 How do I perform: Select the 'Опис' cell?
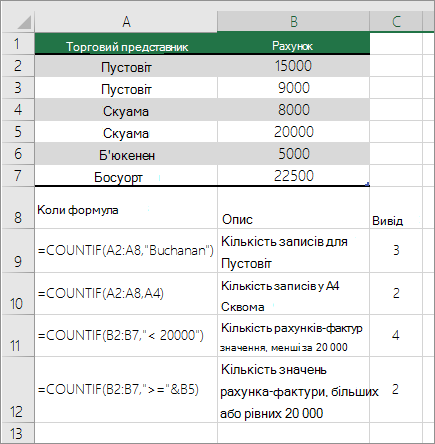tap(293, 207)
